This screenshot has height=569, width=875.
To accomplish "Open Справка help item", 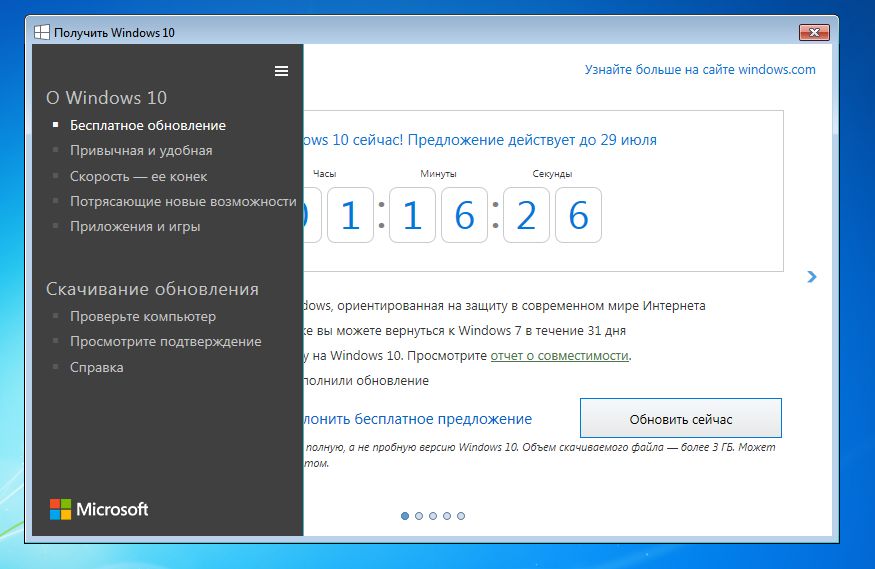I will (97, 368).
